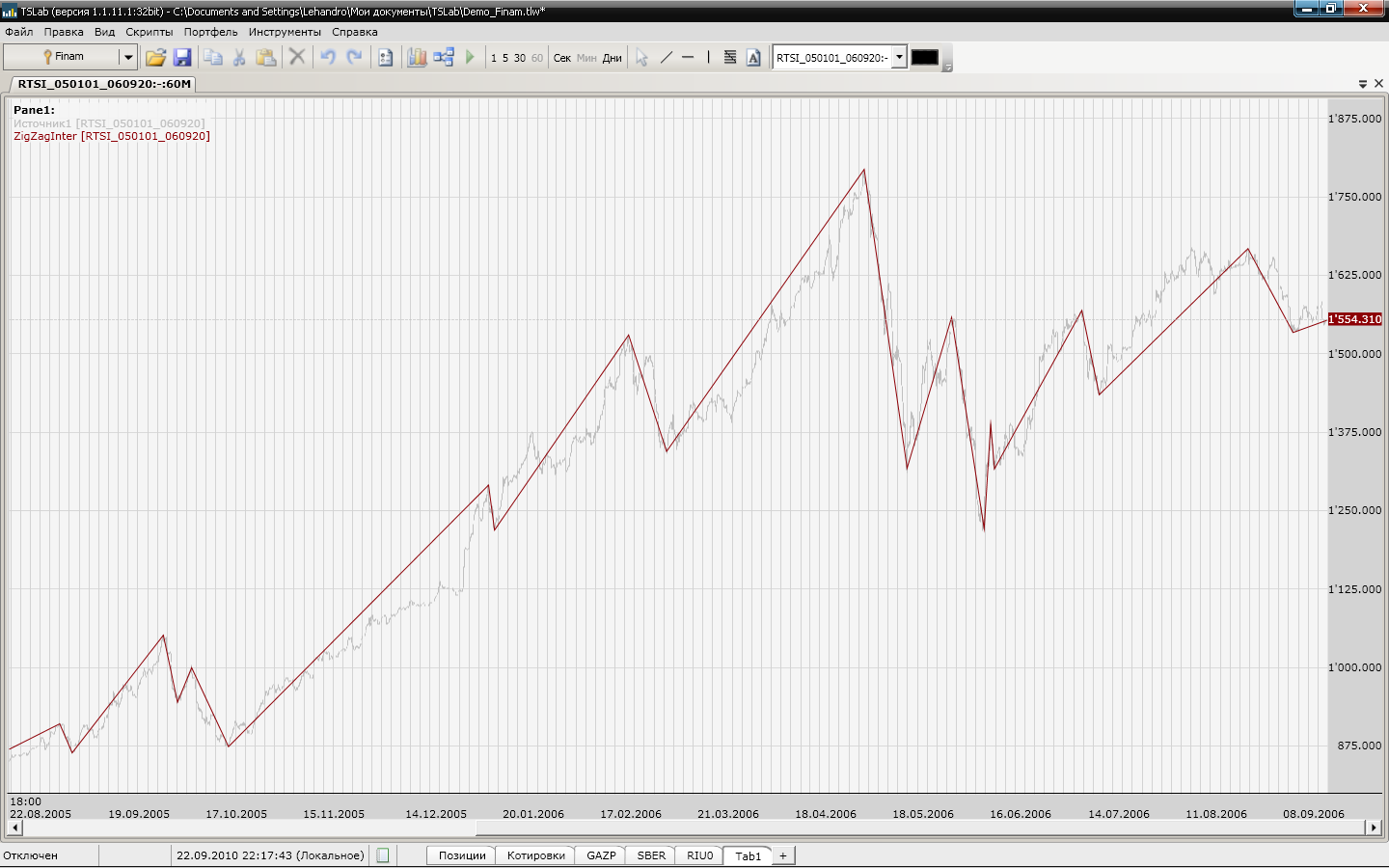
Task: Click the delete X icon in toolbar
Action: (x=297, y=57)
